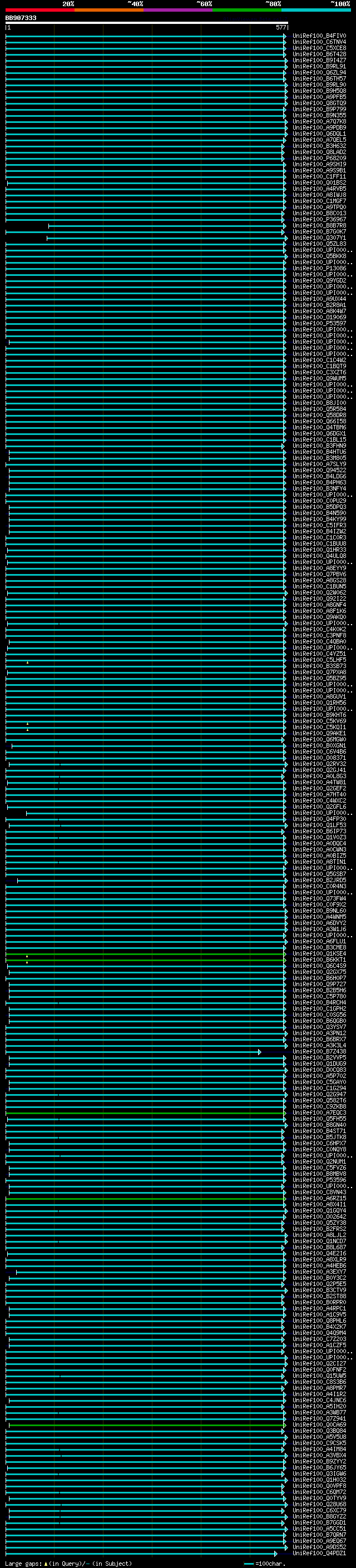Click the purple ~60% identity legend segment
The height and width of the screenshot is (1568, 356).
coord(177,10)
